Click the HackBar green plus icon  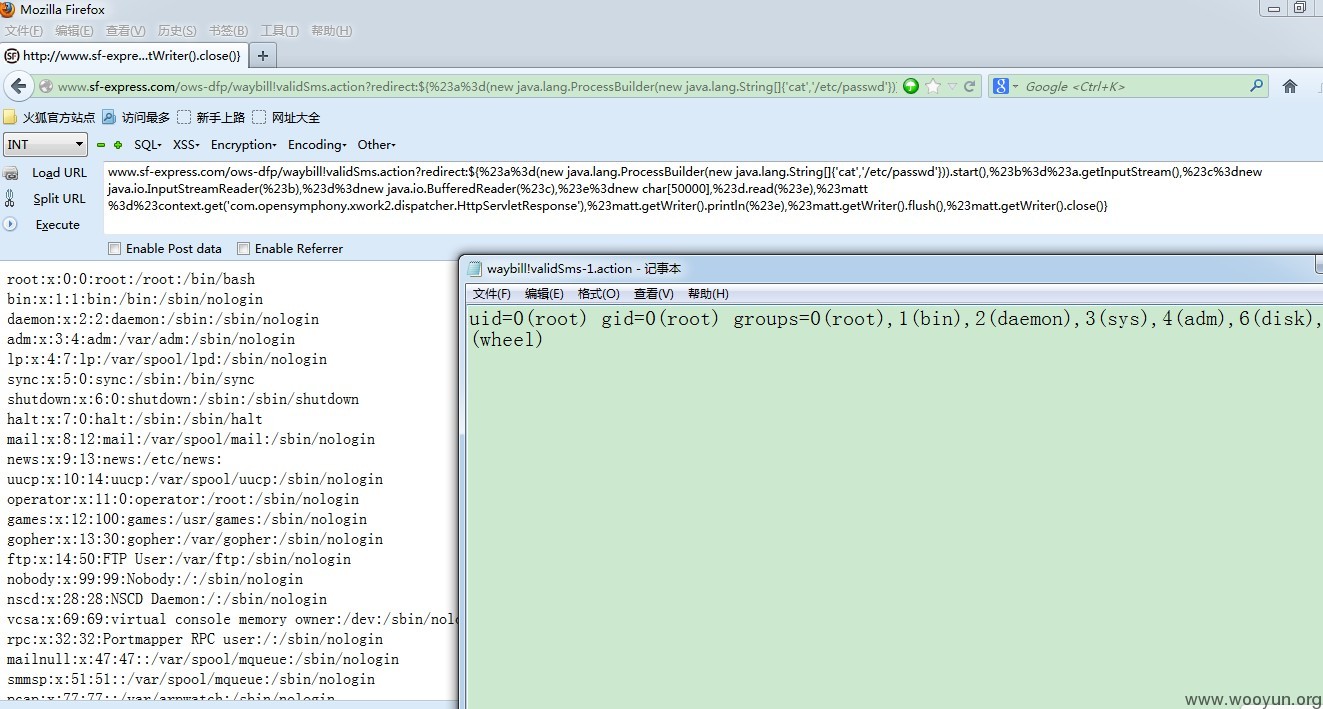118,145
